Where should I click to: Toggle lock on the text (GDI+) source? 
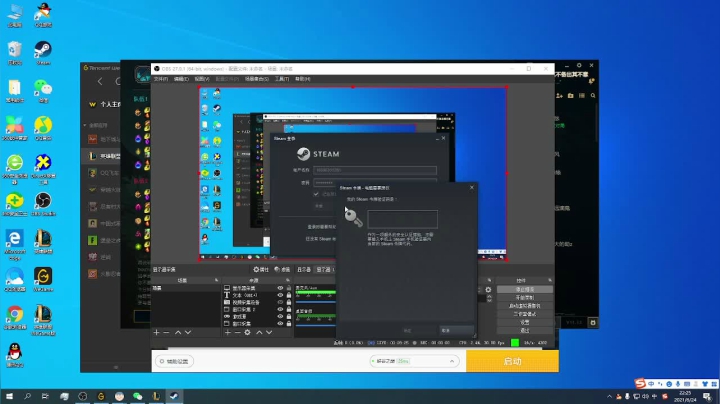pos(289,295)
